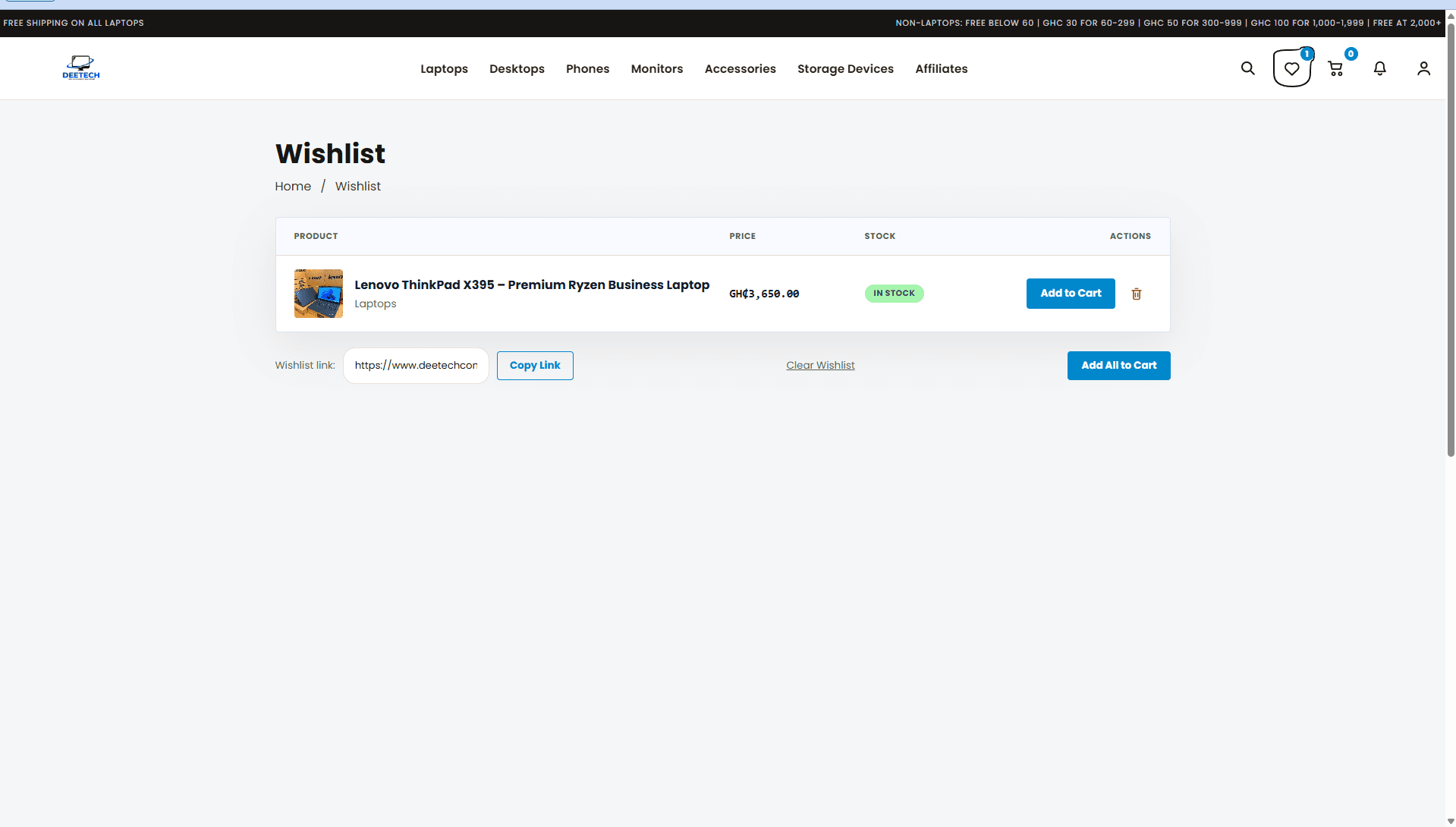The width and height of the screenshot is (1456, 827).
Task: Browse the Storage Devices category
Action: (x=846, y=68)
